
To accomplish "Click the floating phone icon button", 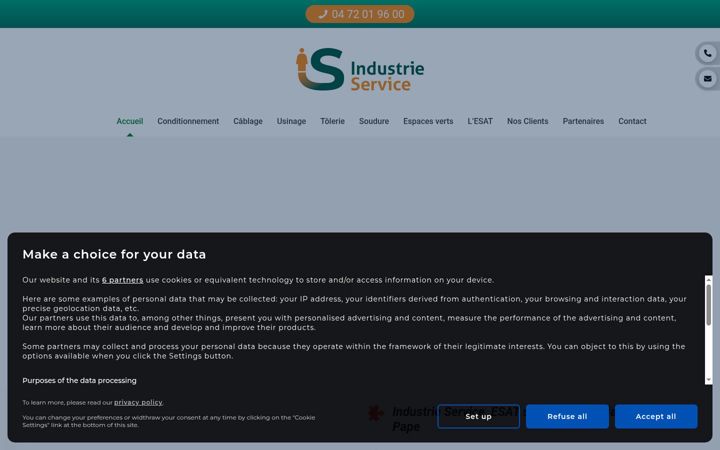I will (708, 53).
